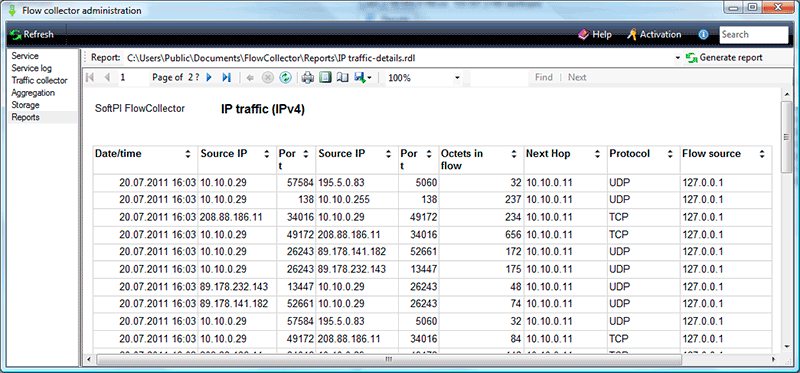Open the export save dropdown

point(363,78)
